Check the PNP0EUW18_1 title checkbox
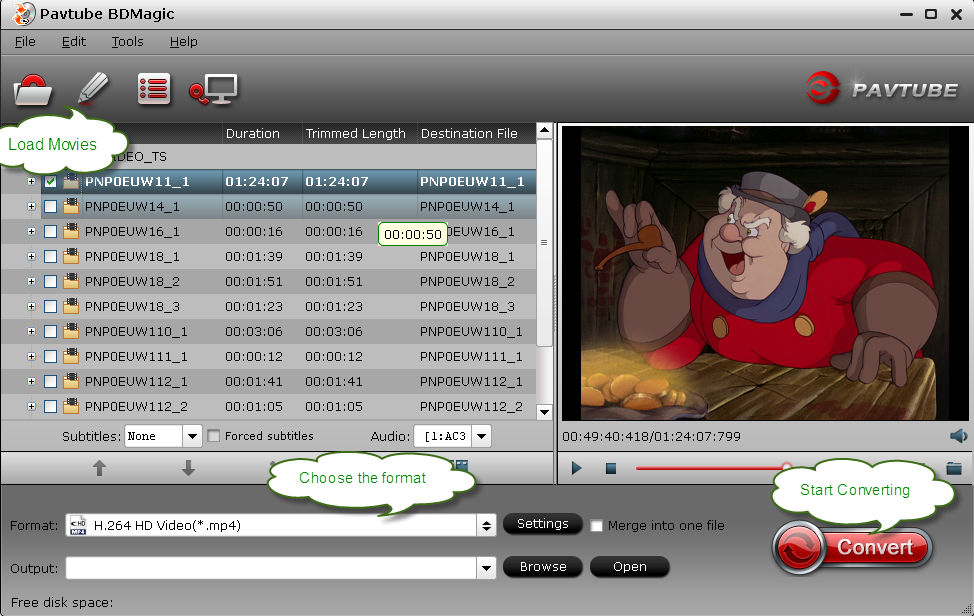This screenshot has height=616, width=974. (50, 256)
